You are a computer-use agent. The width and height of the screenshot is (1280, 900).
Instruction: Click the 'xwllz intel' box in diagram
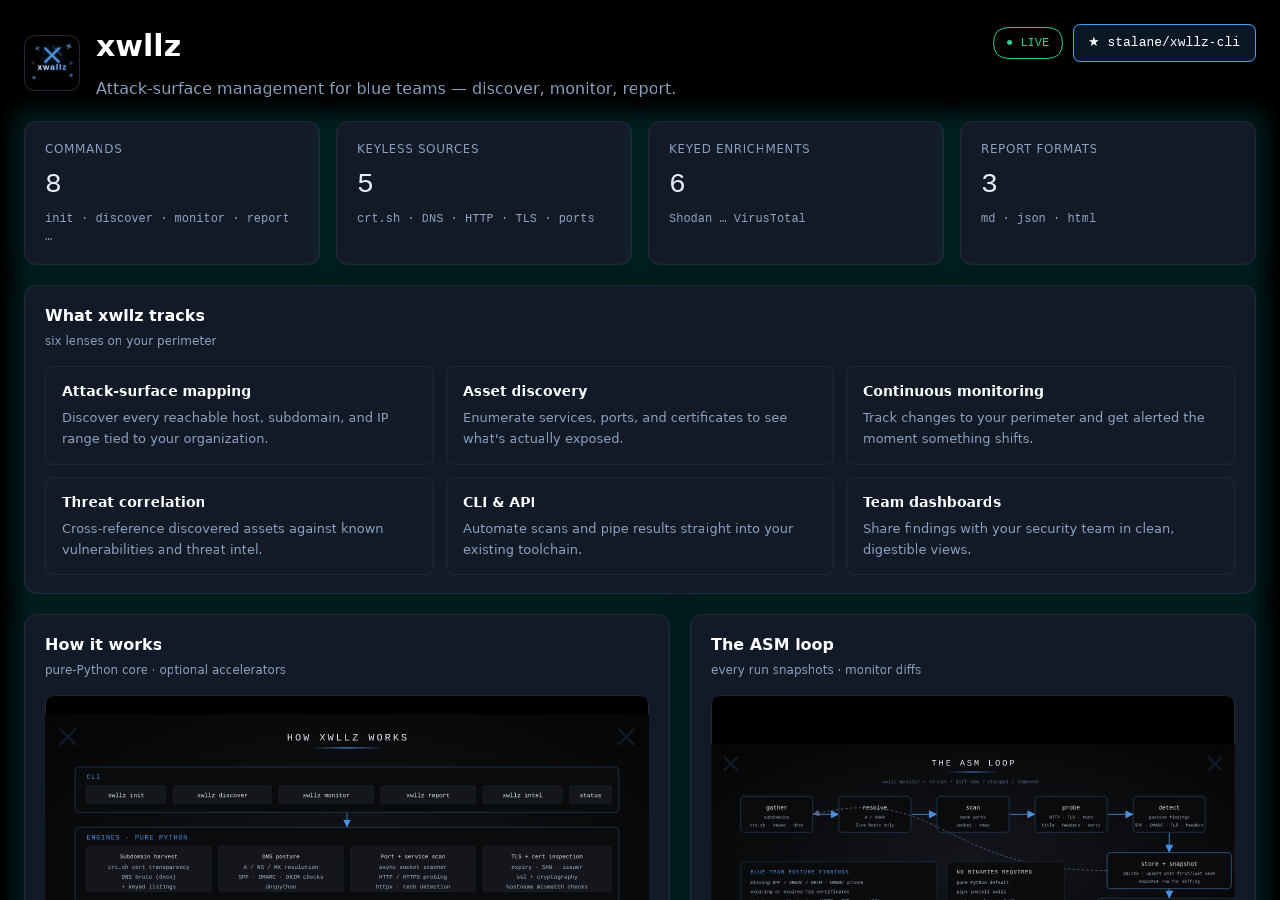(523, 795)
